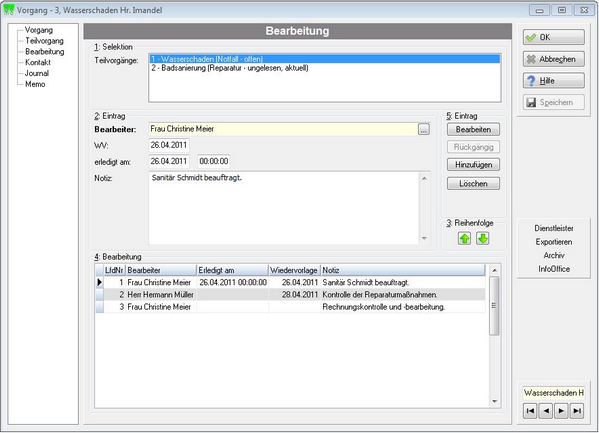Click Hinzufügen to add an entry
The image size is (599, 433).
coord(473,165)
